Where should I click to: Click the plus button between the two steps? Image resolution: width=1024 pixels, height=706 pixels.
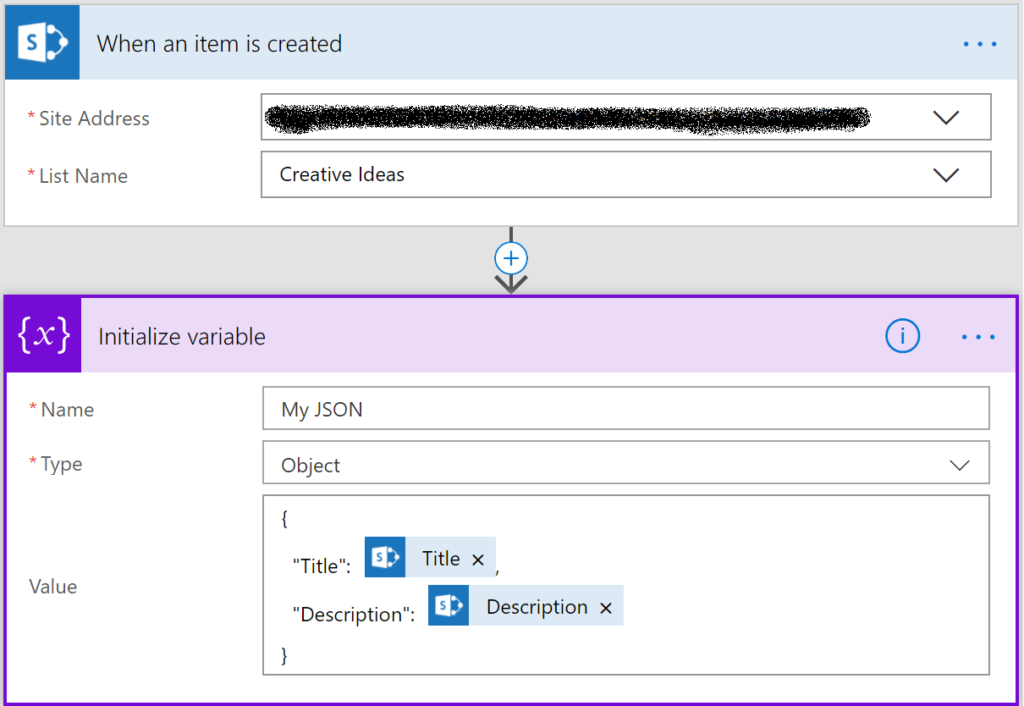click(510, 257)
